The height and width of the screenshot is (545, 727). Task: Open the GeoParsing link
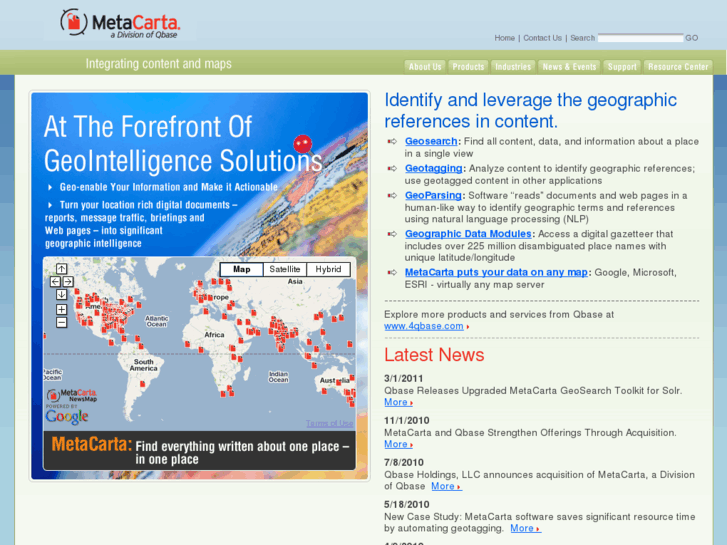coord(433,195)
